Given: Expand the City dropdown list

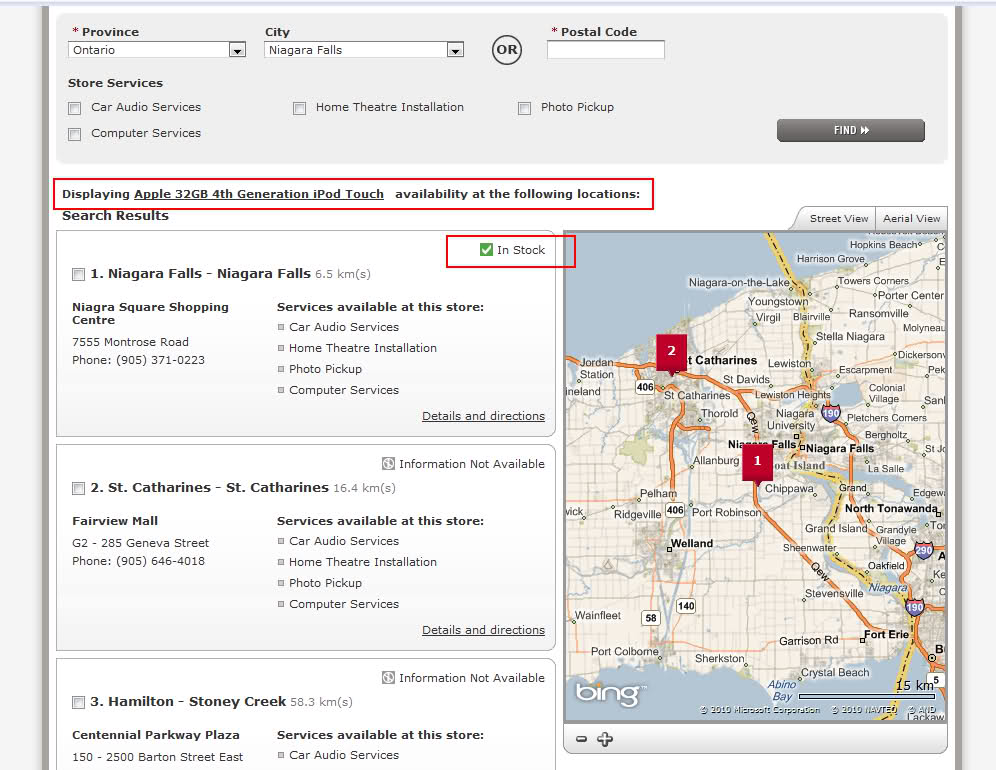Looking at the screenshot, I should [x=455, y=50].
